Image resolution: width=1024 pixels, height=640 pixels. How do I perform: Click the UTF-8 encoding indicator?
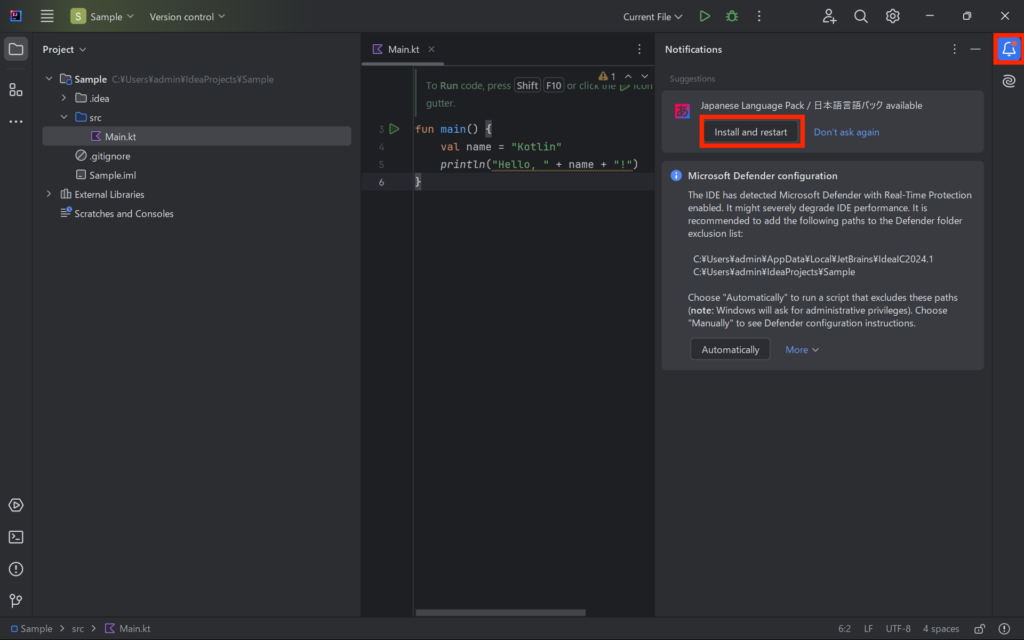898,629
